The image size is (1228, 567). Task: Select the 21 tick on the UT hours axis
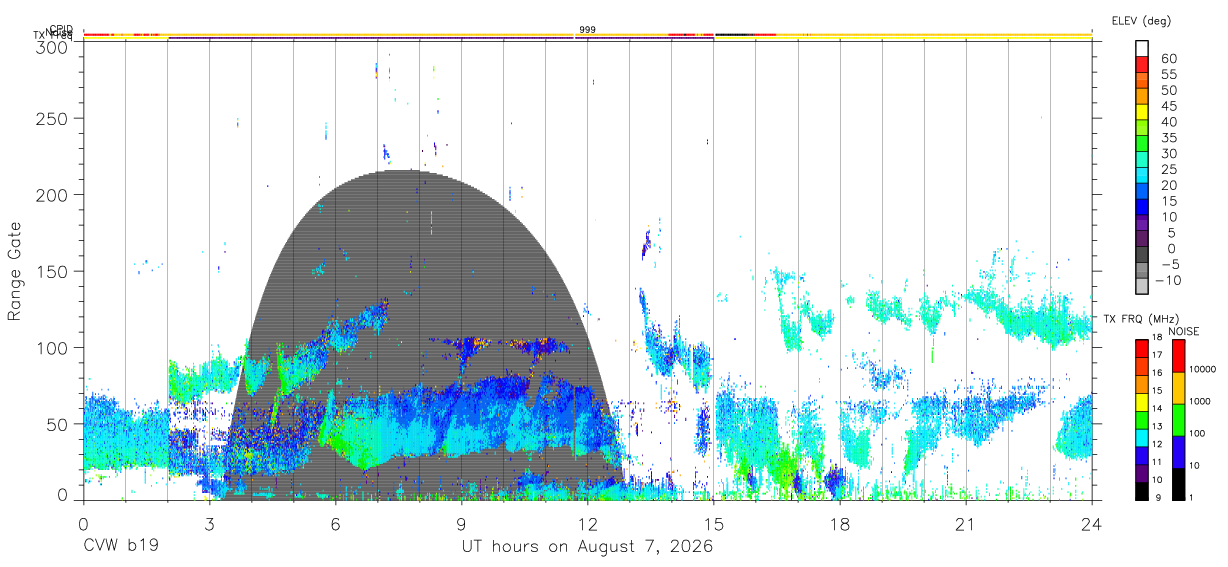tap(965, 524)
